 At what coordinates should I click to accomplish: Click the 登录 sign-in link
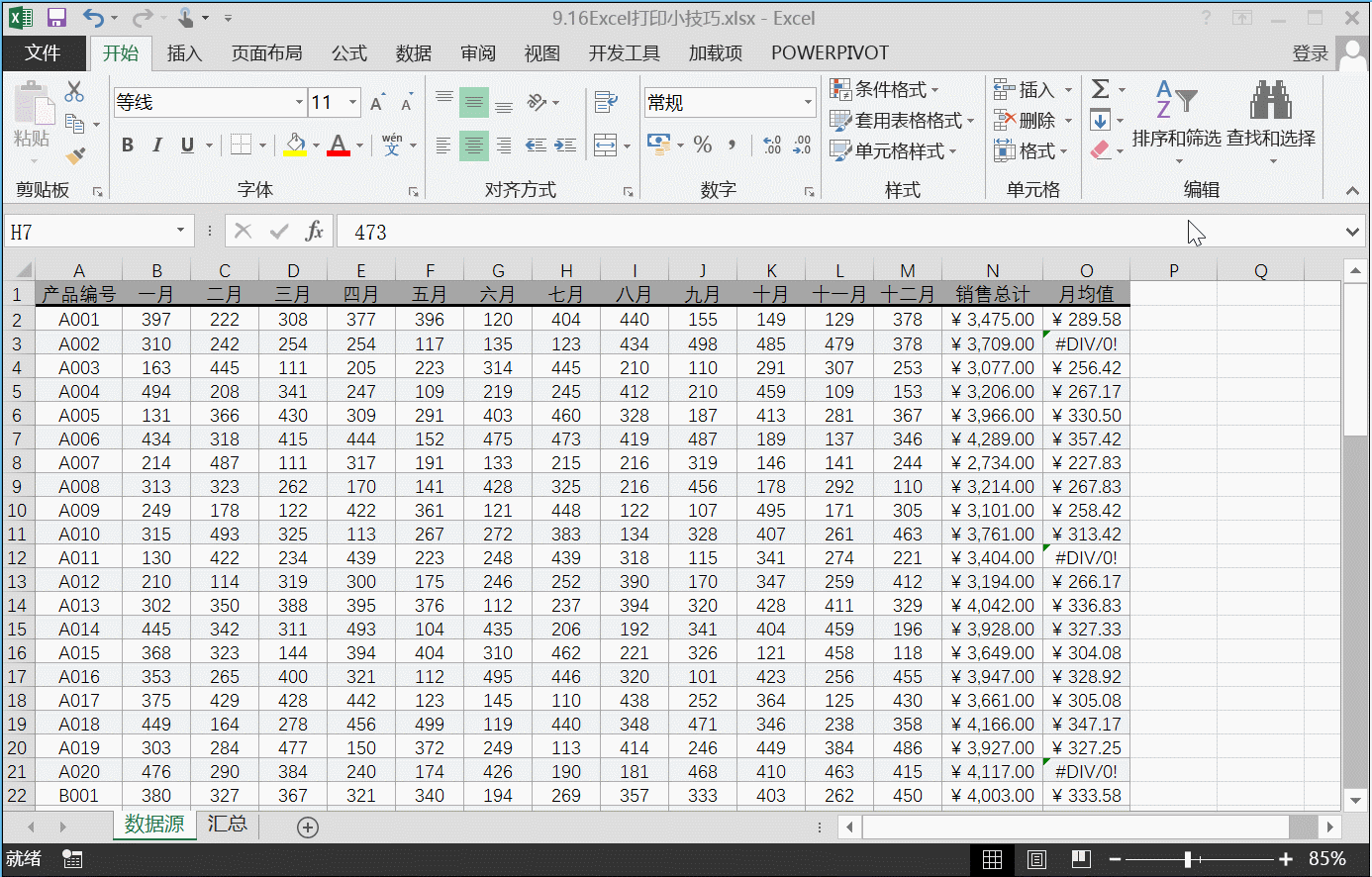coord(1310,53)
